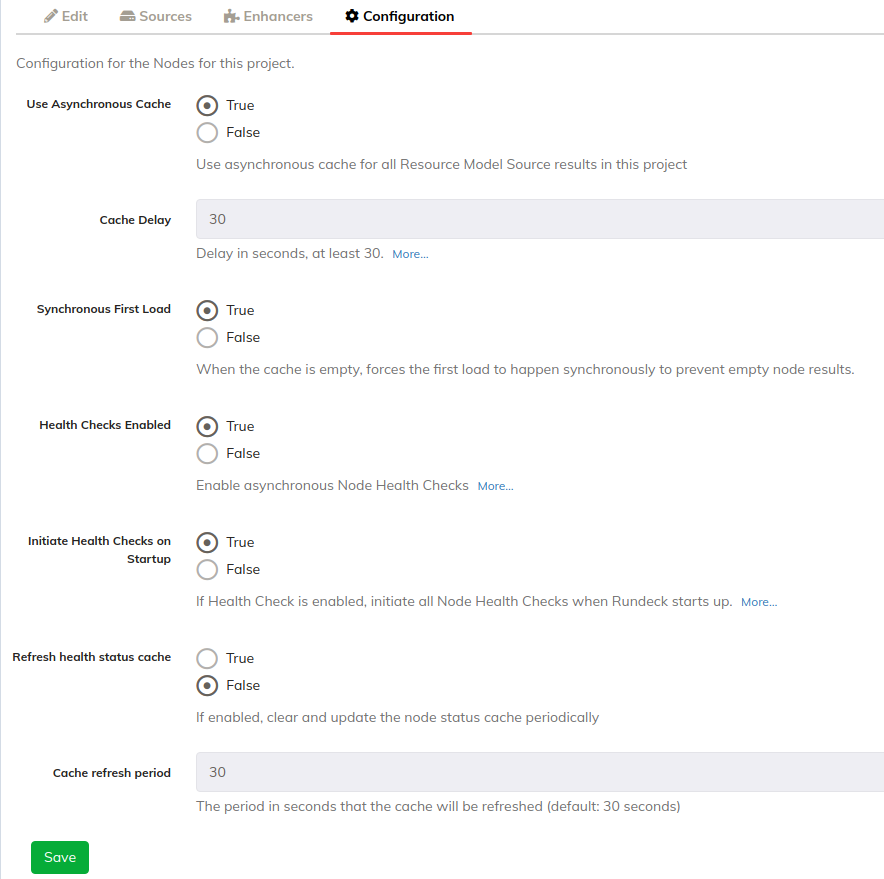This screenshot has height=879, width=884.
Task: Select the Configuration tab
Action: pyautogui.click(x=400, y=16)
